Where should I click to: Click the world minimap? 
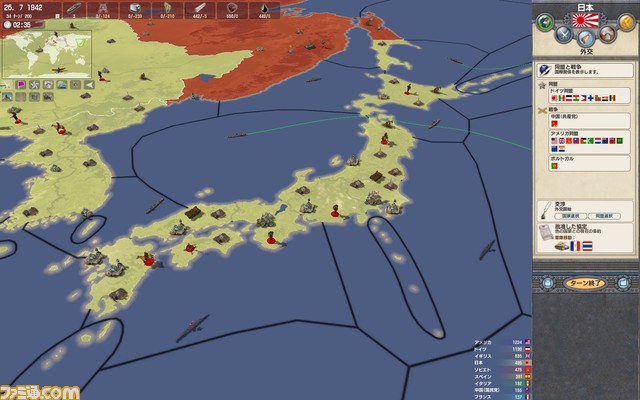(x=47, y=54)
